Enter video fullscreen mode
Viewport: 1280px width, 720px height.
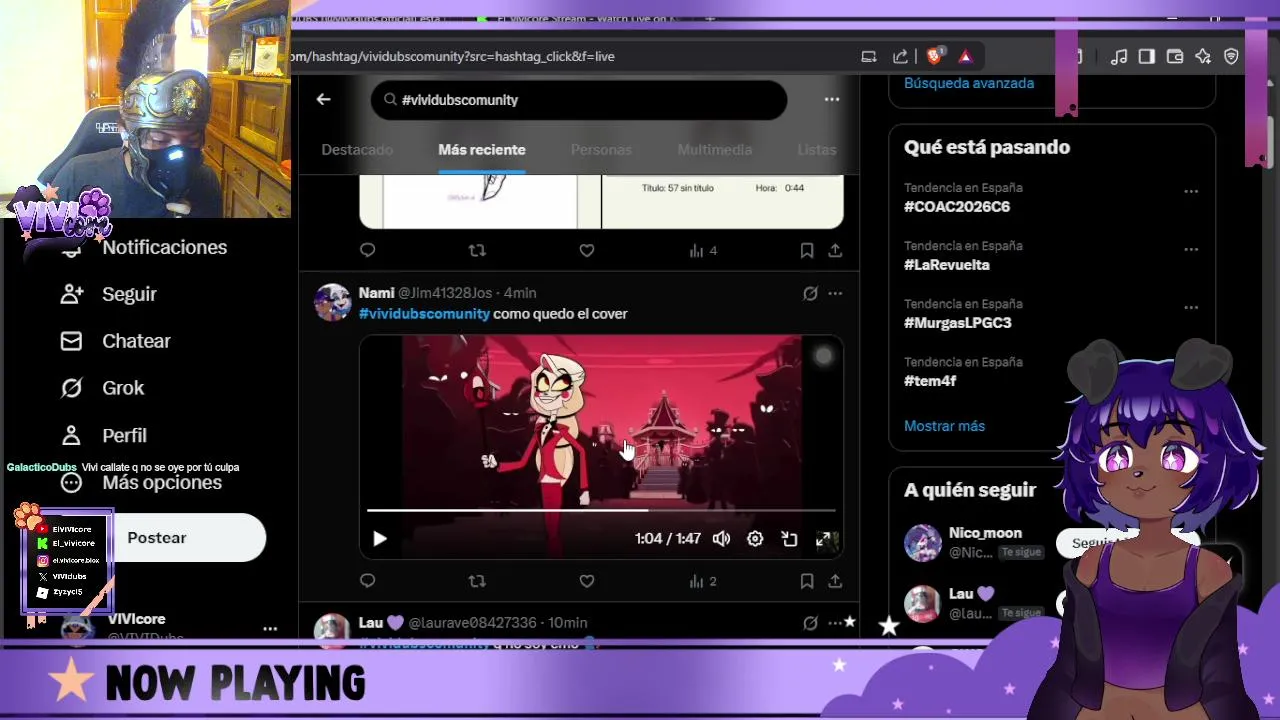[x=823, y=539]
